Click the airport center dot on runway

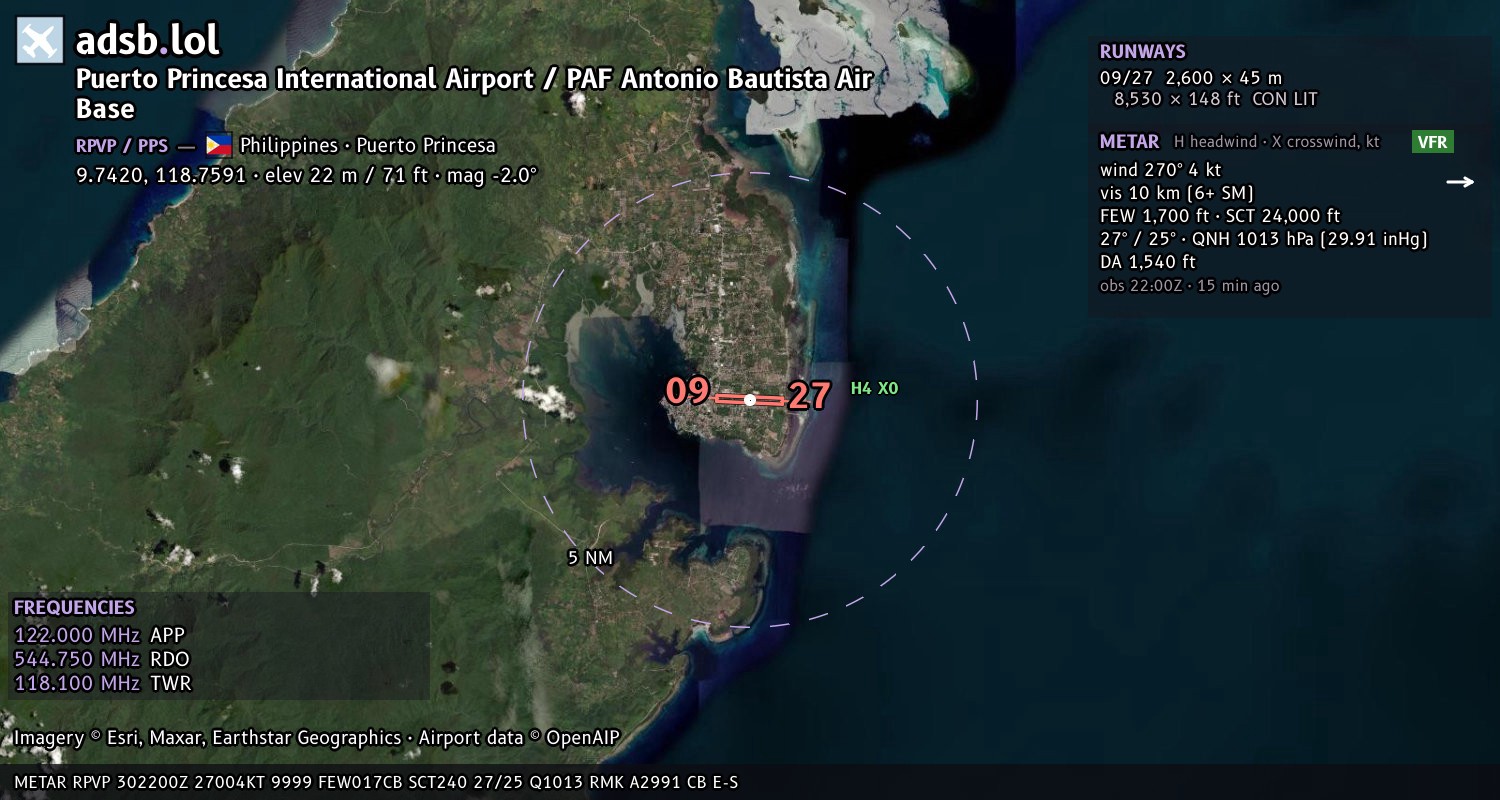click(750, 400)
